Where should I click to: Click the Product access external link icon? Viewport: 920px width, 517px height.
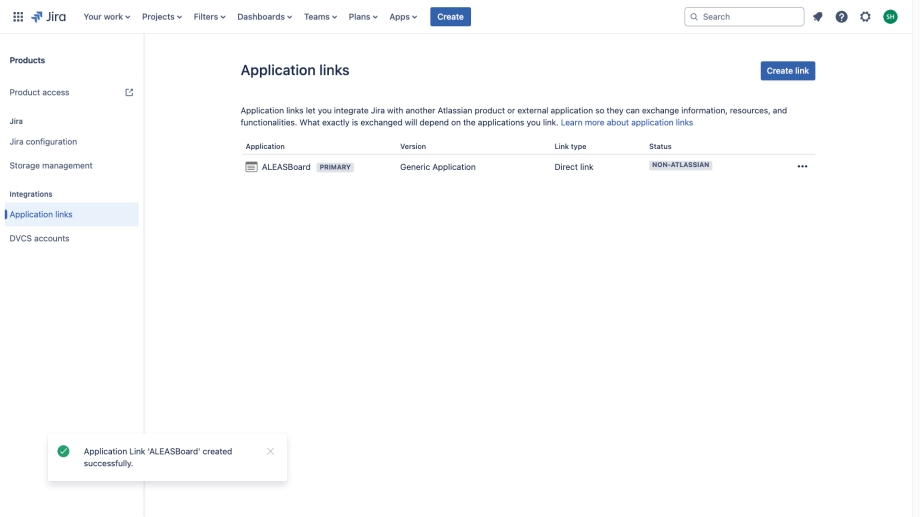pos(129,93)
